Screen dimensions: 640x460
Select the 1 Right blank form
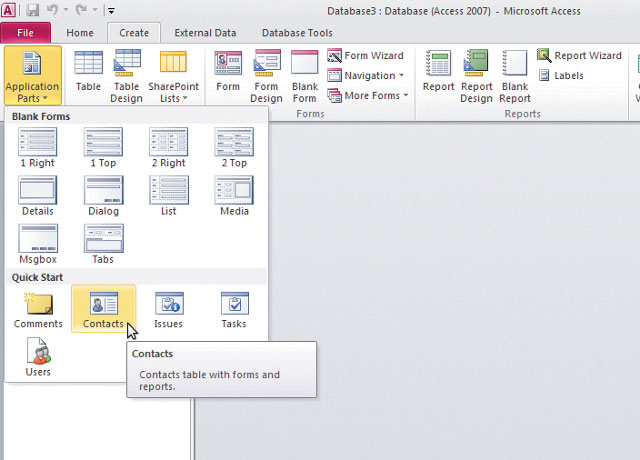[x=38, y=148]
